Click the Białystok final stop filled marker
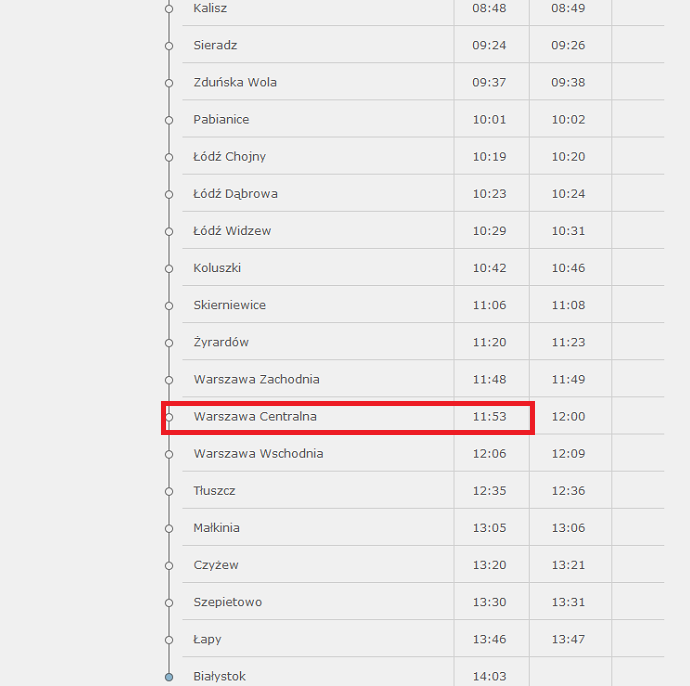 [169, 677]
